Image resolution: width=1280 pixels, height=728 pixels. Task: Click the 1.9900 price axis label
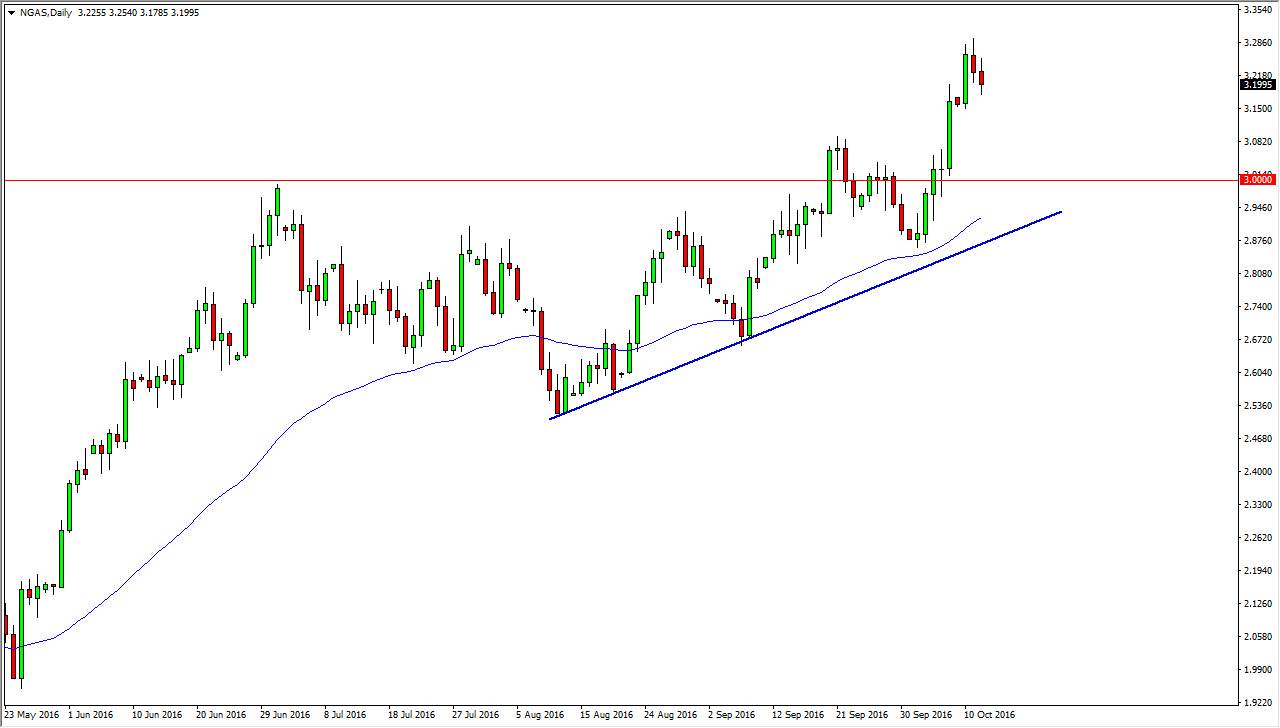pos(1257,670)
